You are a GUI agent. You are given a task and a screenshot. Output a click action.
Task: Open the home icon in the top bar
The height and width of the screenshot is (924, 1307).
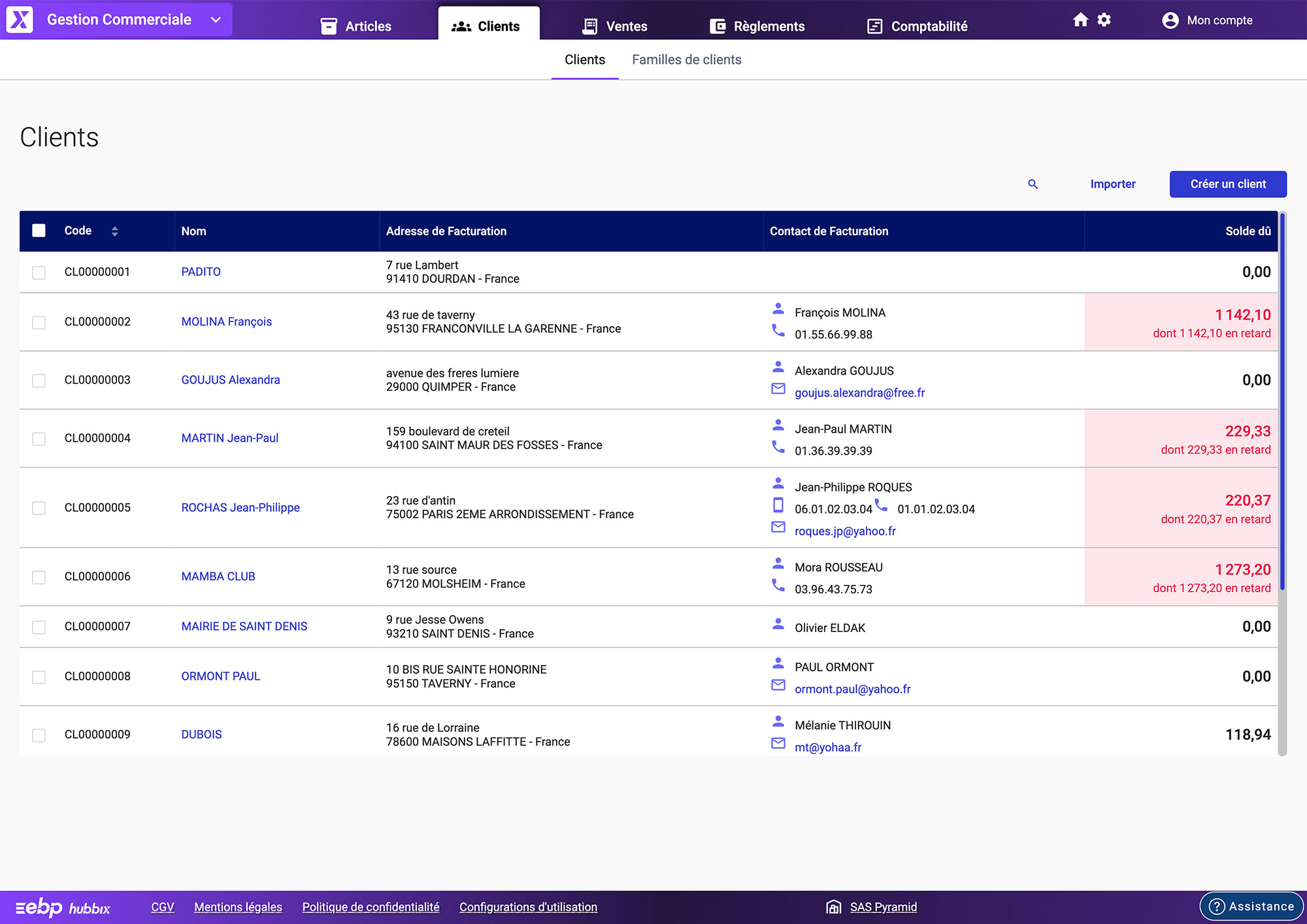tap(1079, 20)
